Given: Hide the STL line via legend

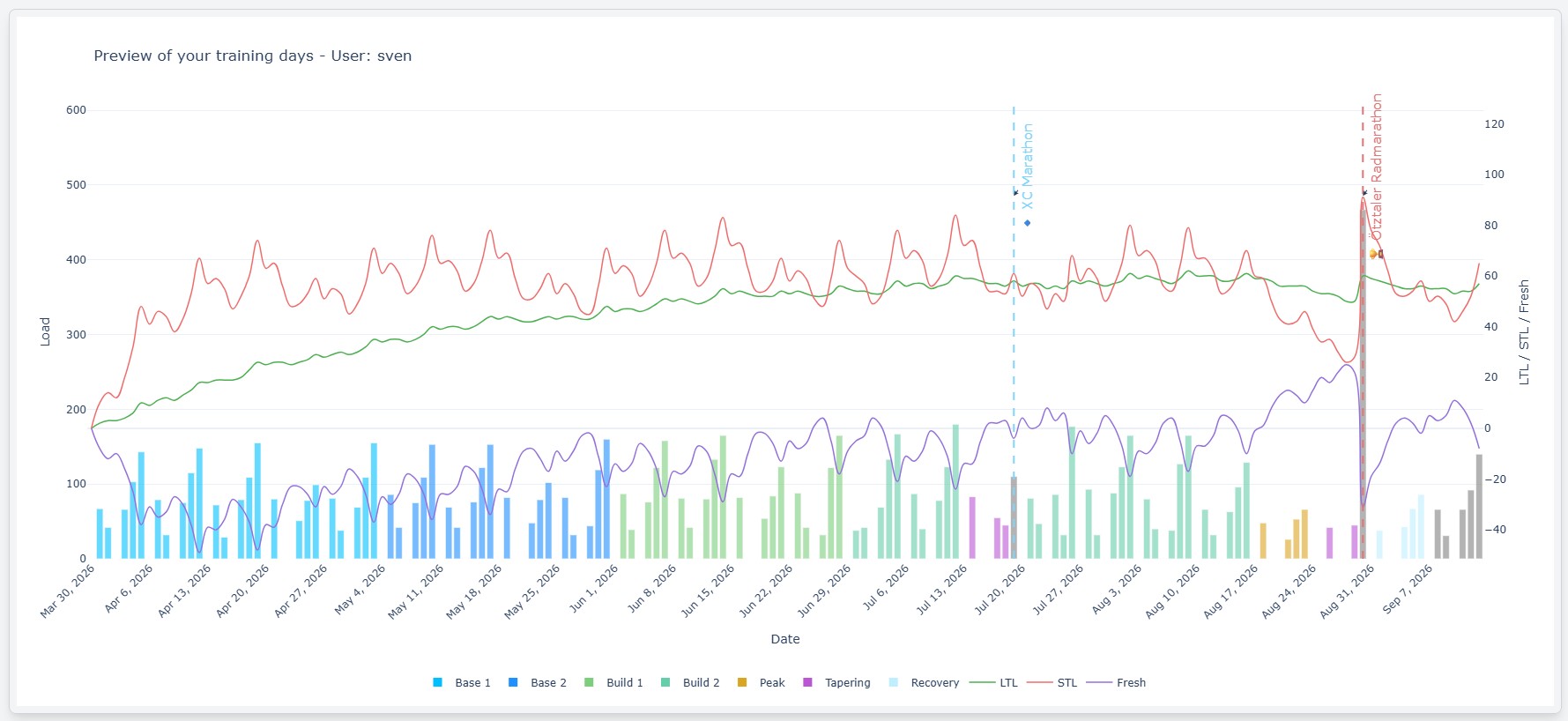Looking at the screenshot, I should click(x=1052, y=682).
